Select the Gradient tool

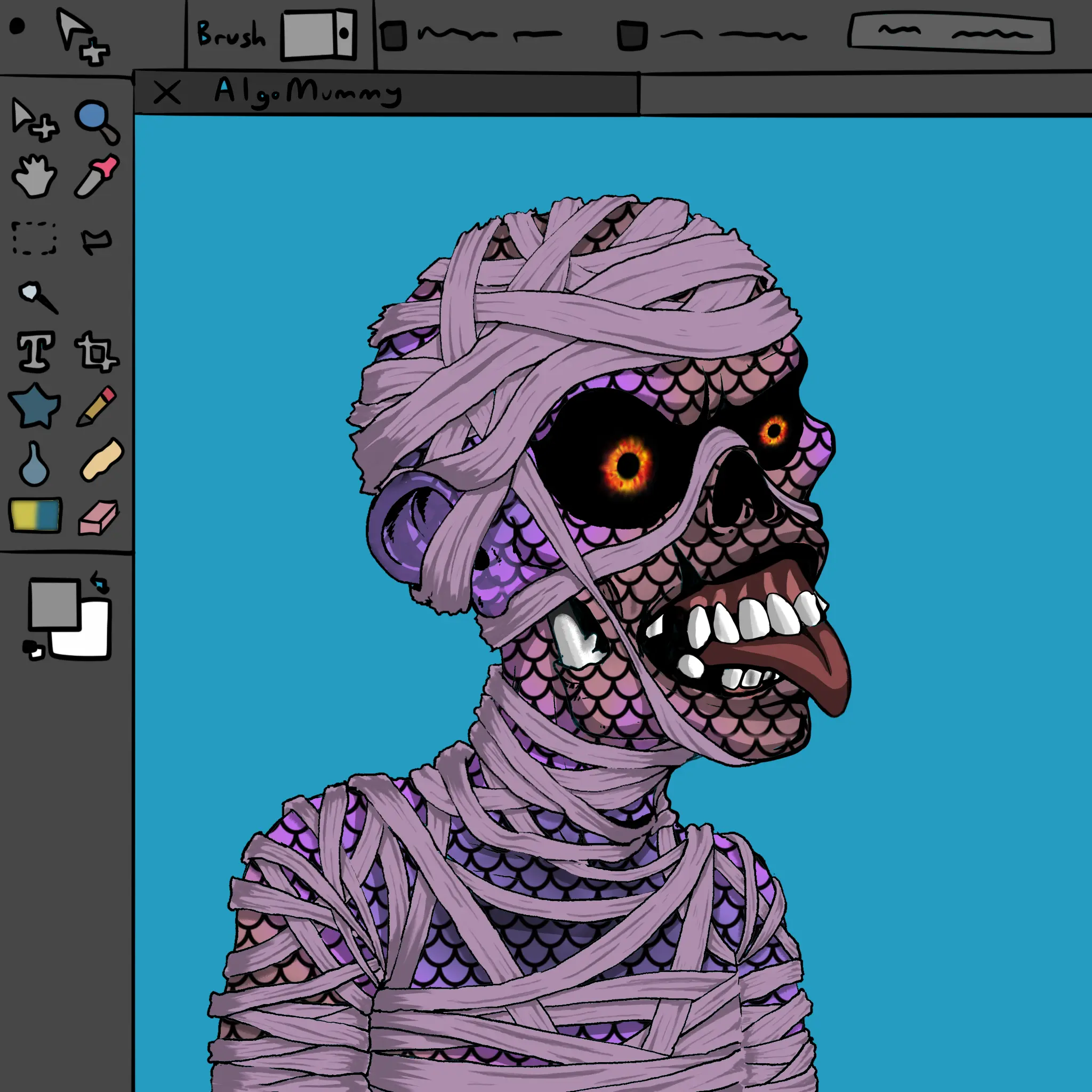(35, 515)
